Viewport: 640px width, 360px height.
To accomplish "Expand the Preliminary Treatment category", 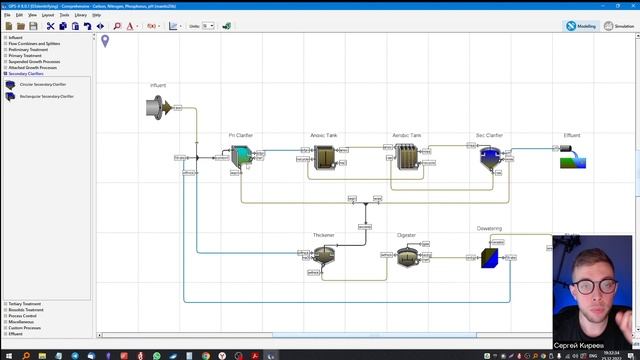I will [x=6, y=49].
